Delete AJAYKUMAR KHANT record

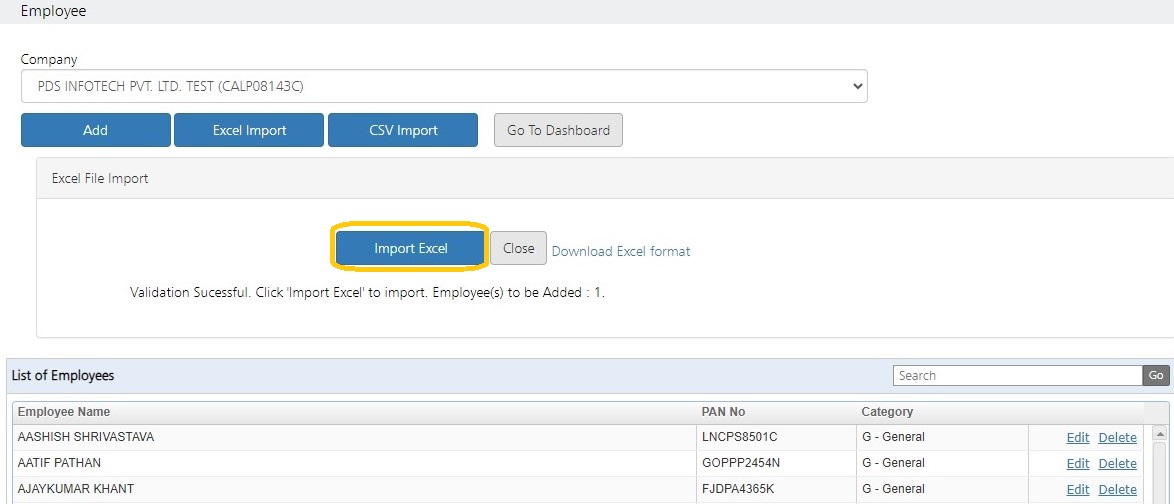(x=1117, y=490)
